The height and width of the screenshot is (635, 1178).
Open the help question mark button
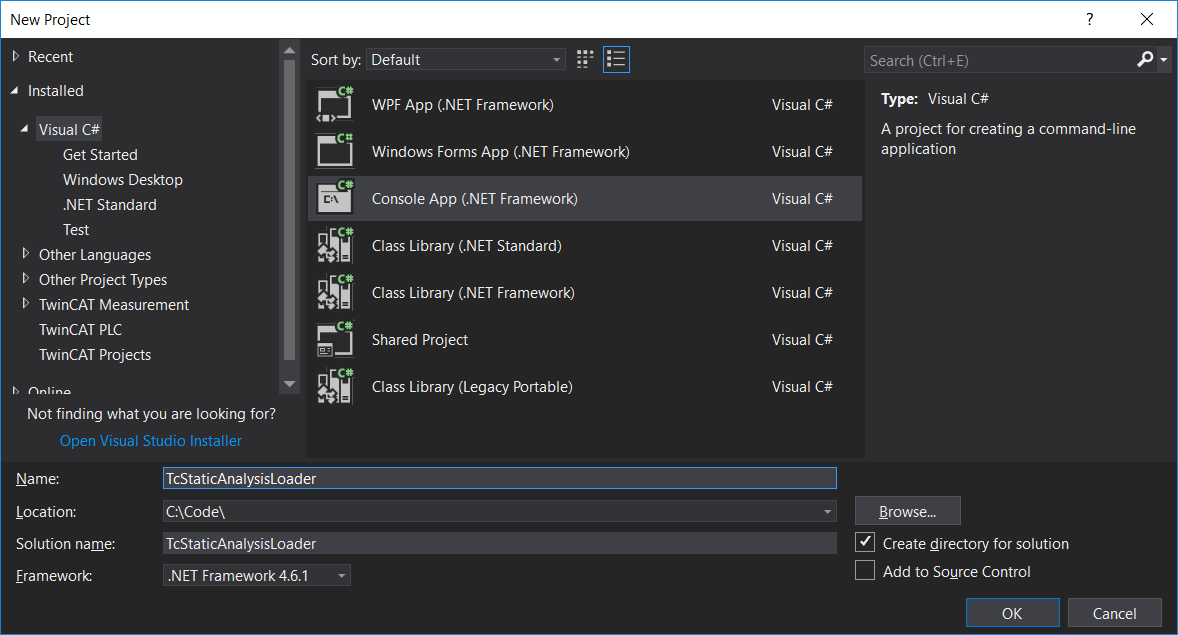click(1089, 20)
